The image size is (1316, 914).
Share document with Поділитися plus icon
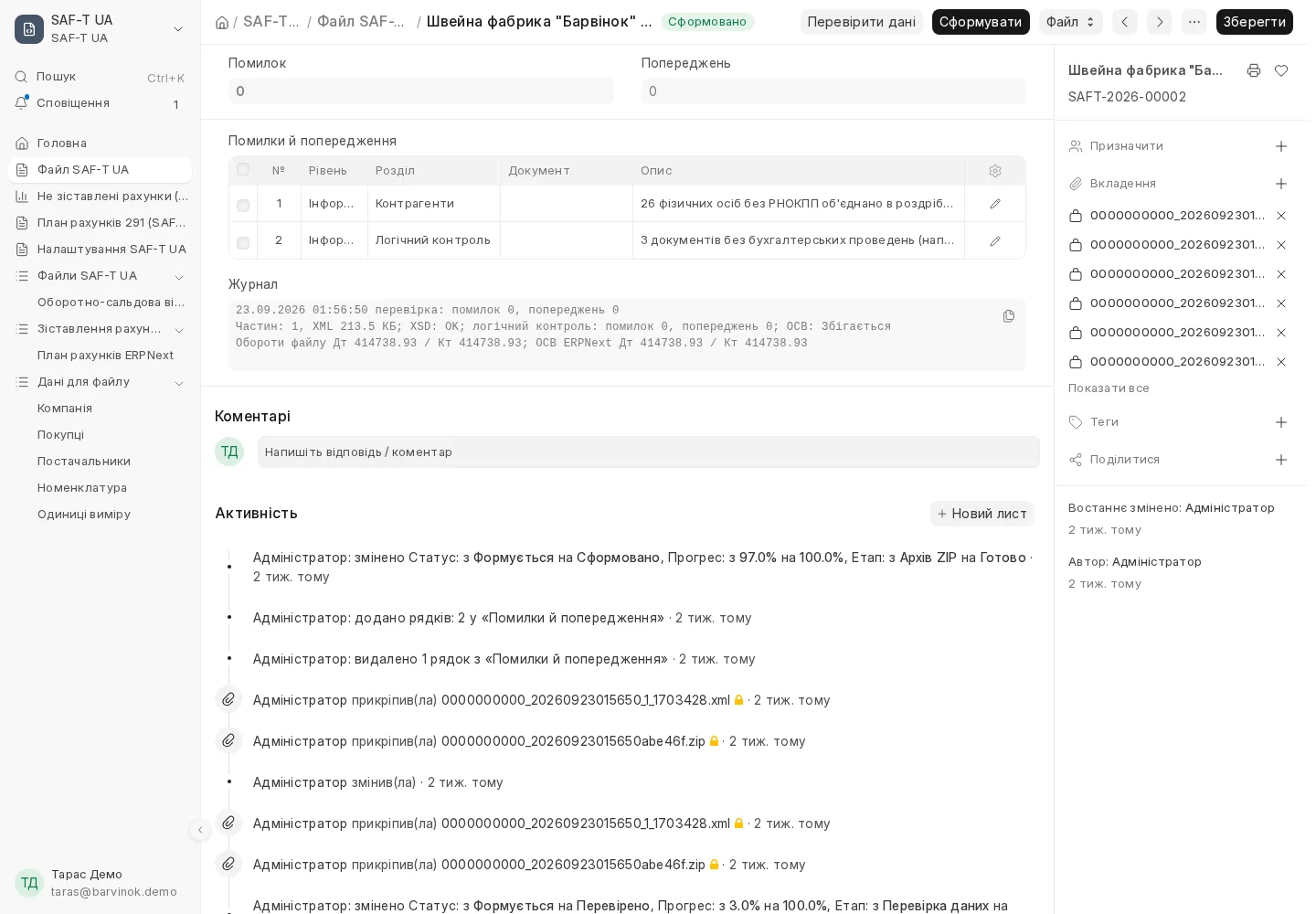[1281, 460]
